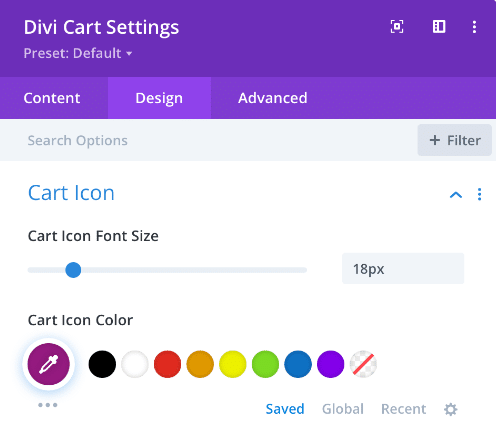Image resolution: width=496 pixels, height=445 pixels.
Task: Click the Cart Icon Font Size slider handle
Action: pos(73,270)
